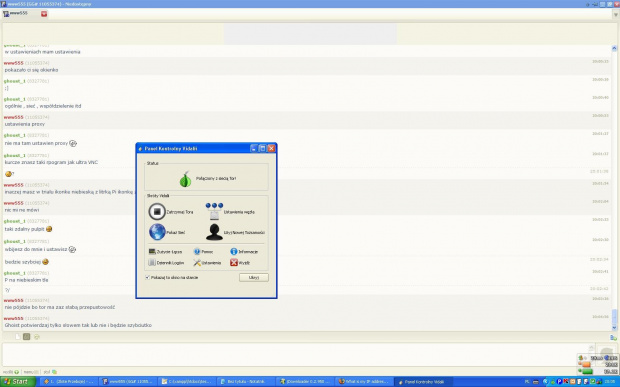Close the www555 chat tab

coord(44,14)
